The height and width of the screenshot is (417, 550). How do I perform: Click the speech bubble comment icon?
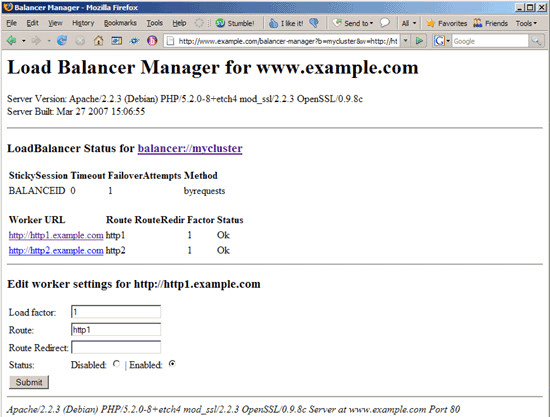(x=385, y=23)
